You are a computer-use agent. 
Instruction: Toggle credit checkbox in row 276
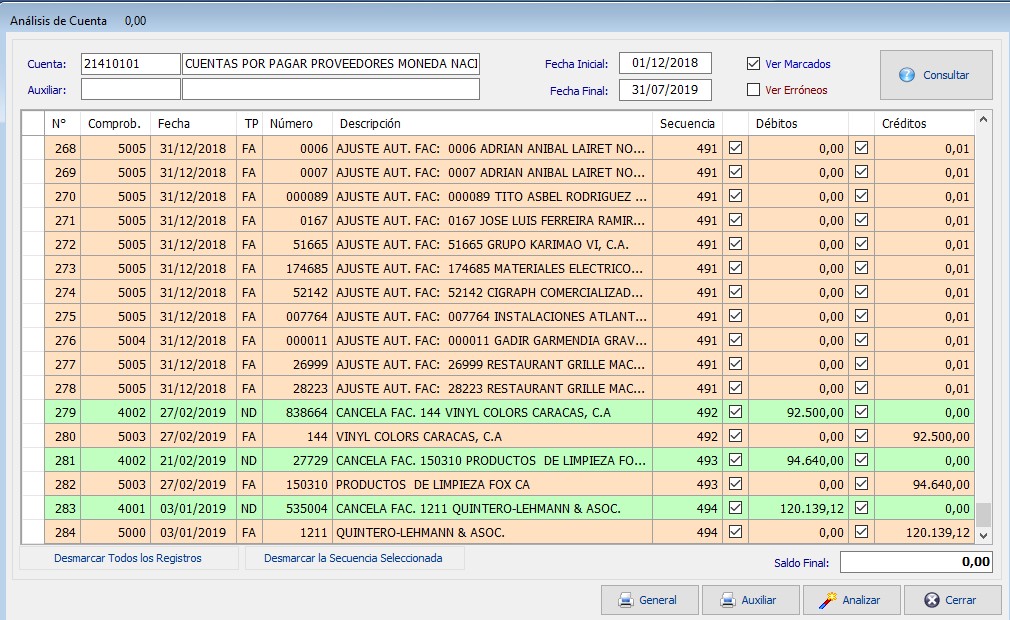click(861, 340)
